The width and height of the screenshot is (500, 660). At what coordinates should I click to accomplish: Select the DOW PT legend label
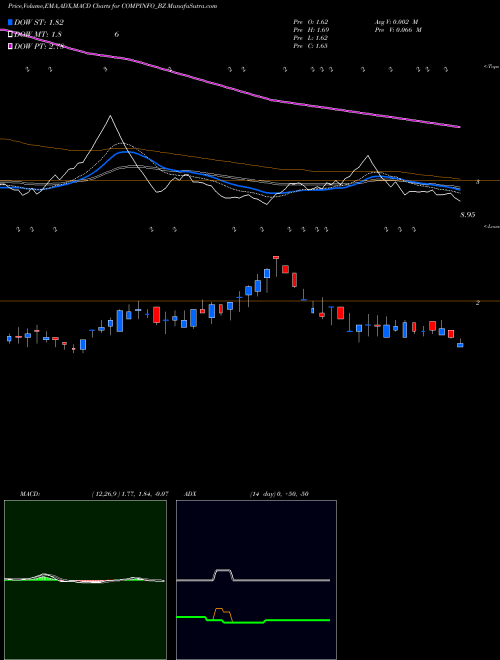39,46
